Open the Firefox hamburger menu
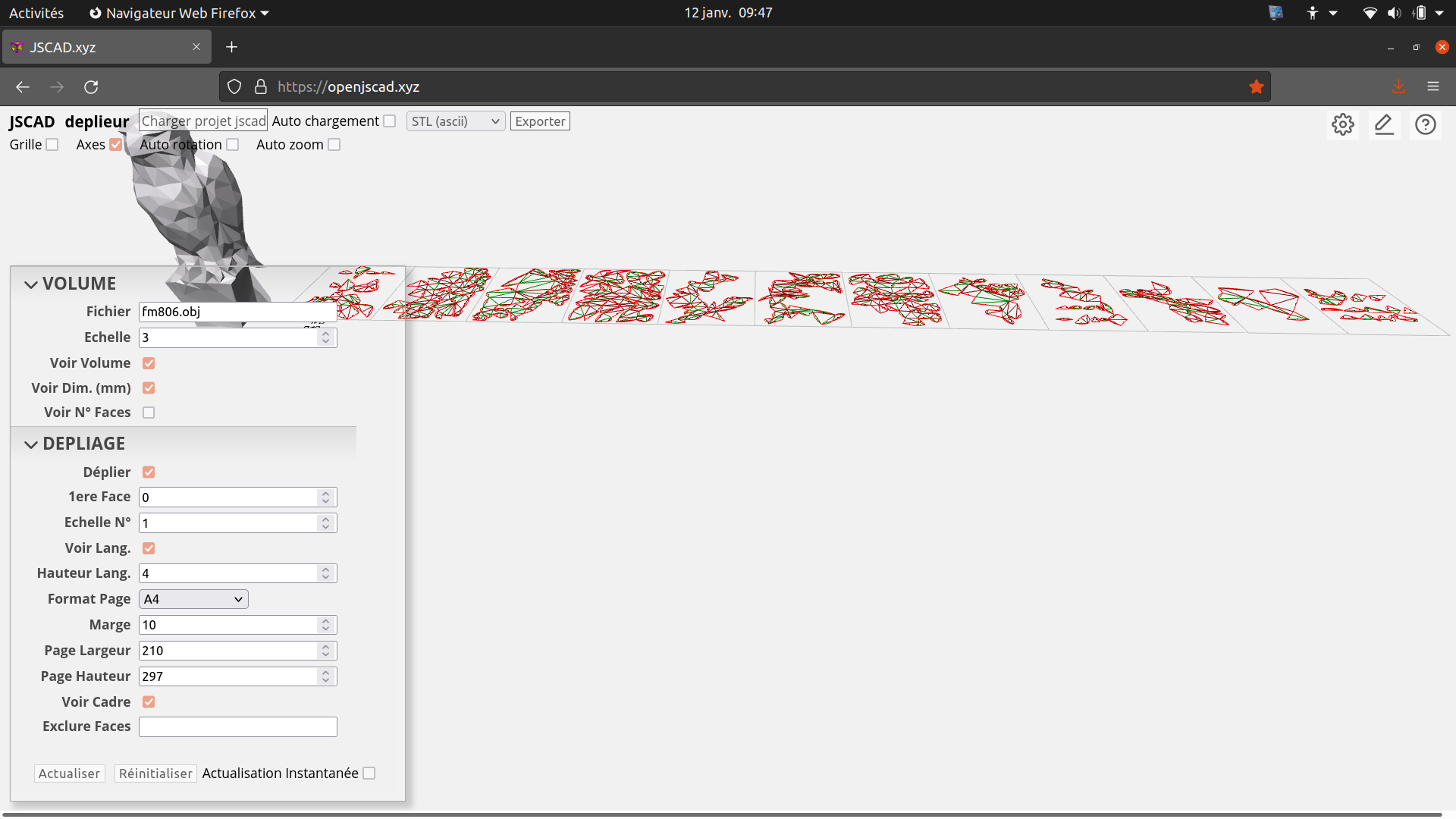 (1434, 86)
